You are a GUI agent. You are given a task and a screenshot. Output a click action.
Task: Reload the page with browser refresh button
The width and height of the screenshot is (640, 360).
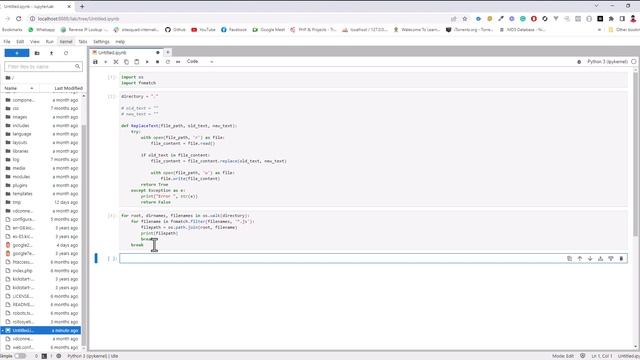click(x=19, y=19)
